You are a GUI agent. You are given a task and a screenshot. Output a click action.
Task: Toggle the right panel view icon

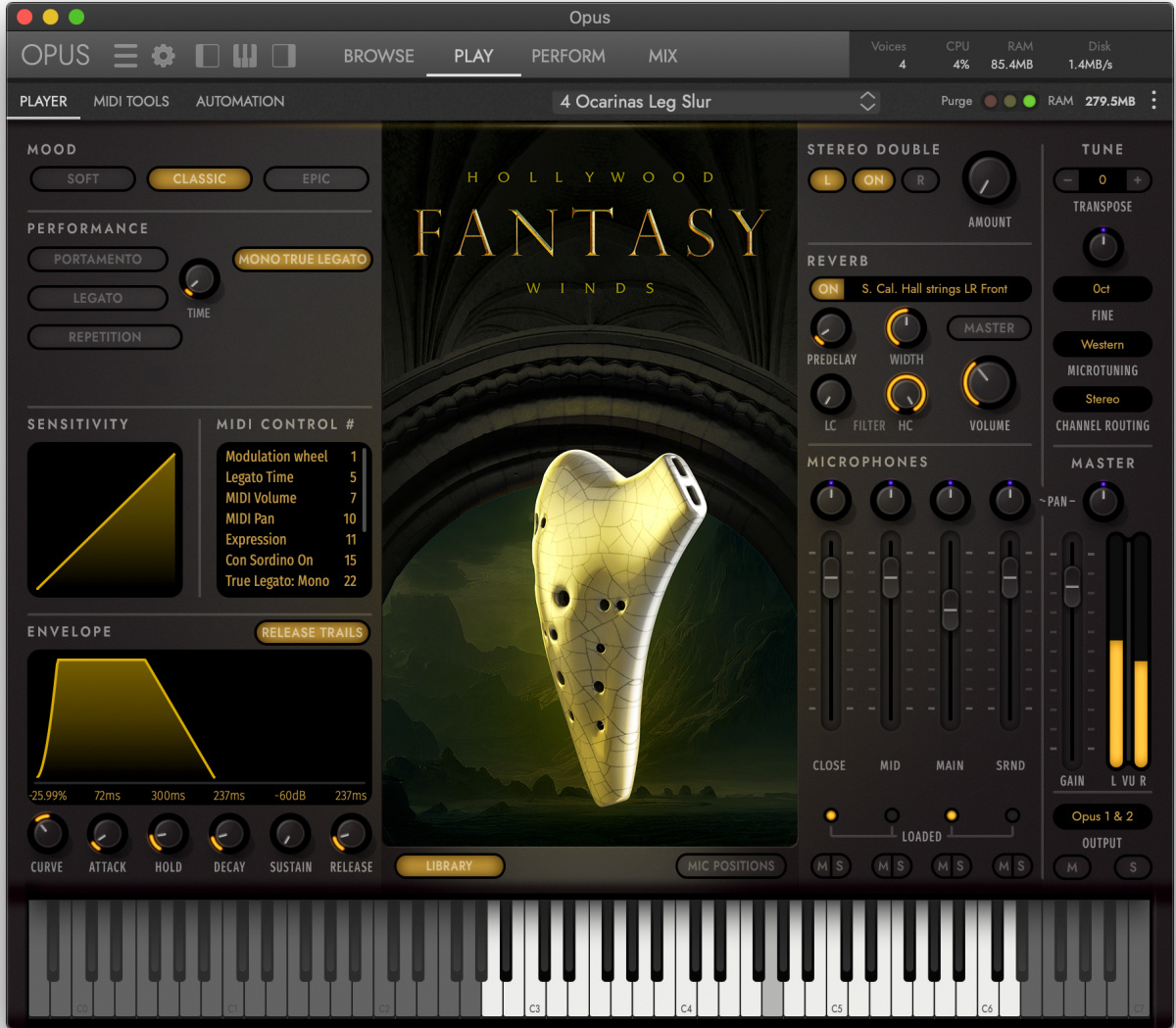point(283,56)
